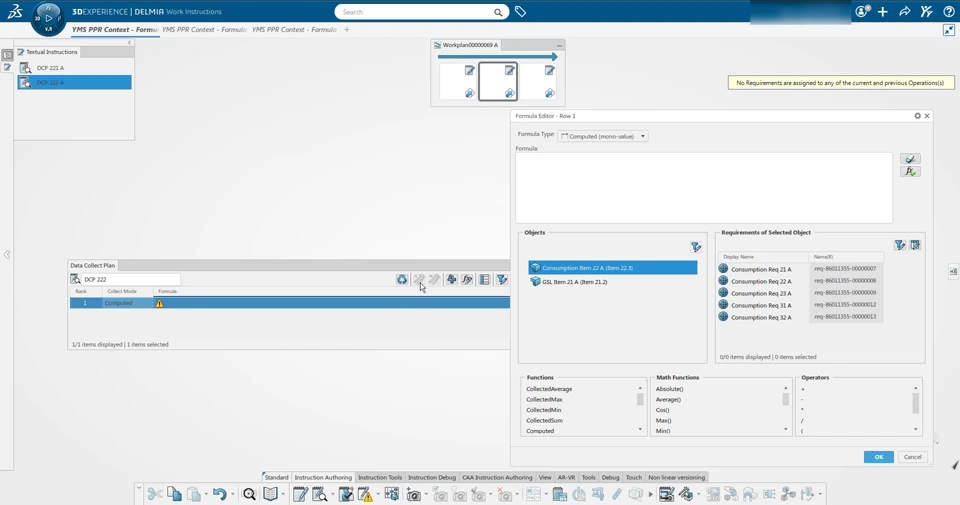Click the open book icon in bottom toolbar
The height and width of the screenshot is (505, 960).
click(x=271, y=494)
